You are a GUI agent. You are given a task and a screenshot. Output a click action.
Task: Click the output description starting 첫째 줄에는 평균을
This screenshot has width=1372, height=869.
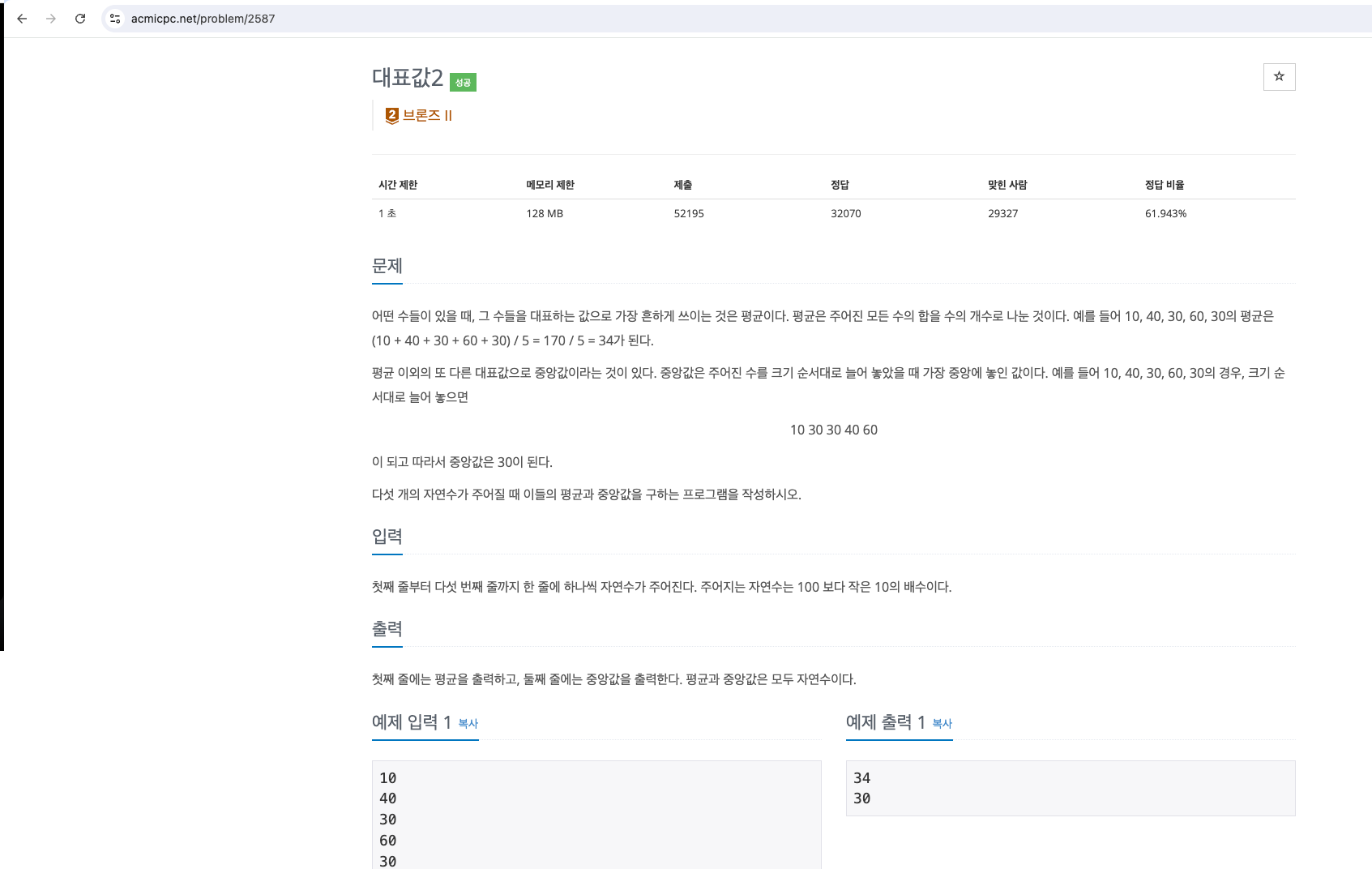(x=614, y=679)
